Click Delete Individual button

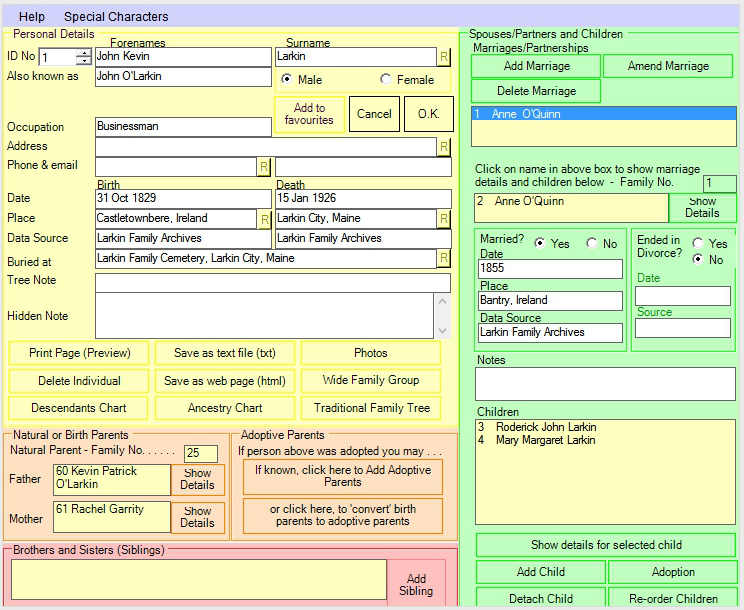pyautogui.click(x=79, y=380)
